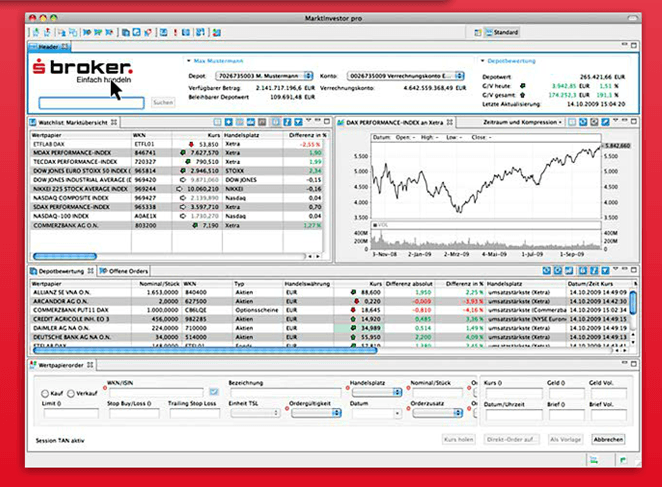
Task: Click the leftmost refresh icon in the Depotbewertung panel toolbar
Action: (x=546, y=271)
